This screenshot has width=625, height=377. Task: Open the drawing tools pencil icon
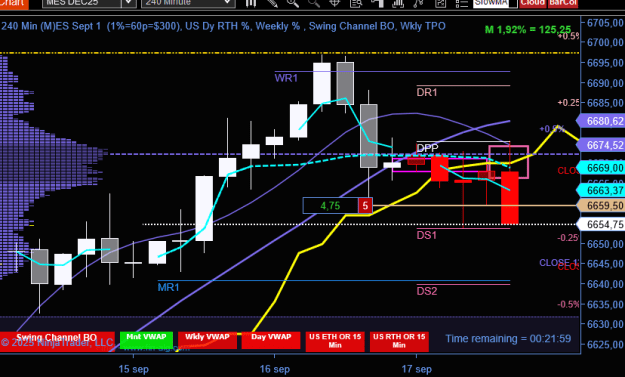pyautogui.click(x=272, y=3)
